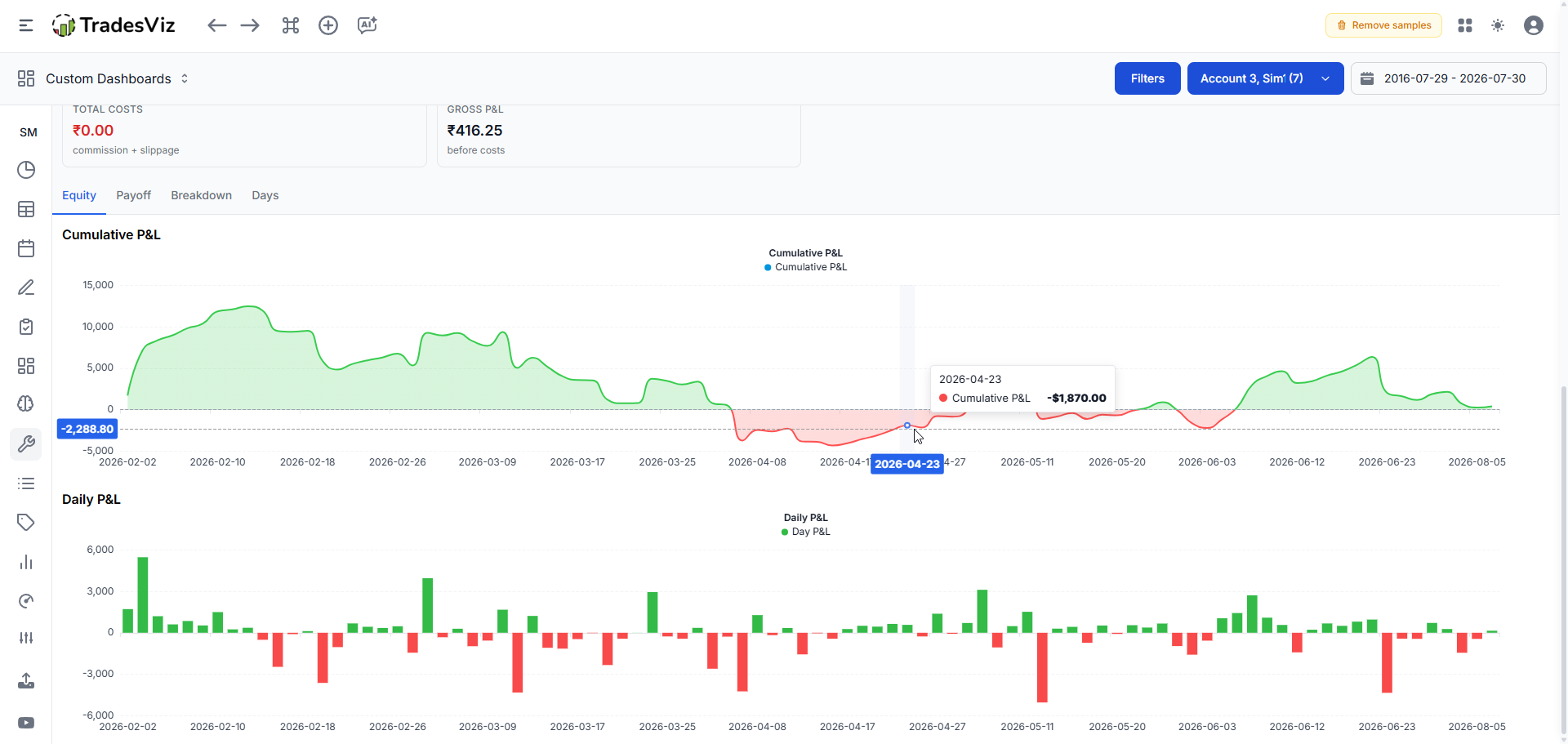
Task: Click the Total Costs ₹0.00 value
Action: pos(93,131)
